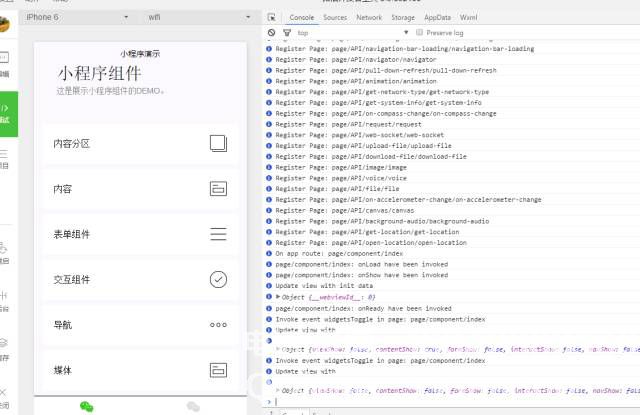Image resolution: width=640 pixels, height=415 pixels.
Task: Select log line 'page/API/voice/voice'
Action: coord(341,178)
